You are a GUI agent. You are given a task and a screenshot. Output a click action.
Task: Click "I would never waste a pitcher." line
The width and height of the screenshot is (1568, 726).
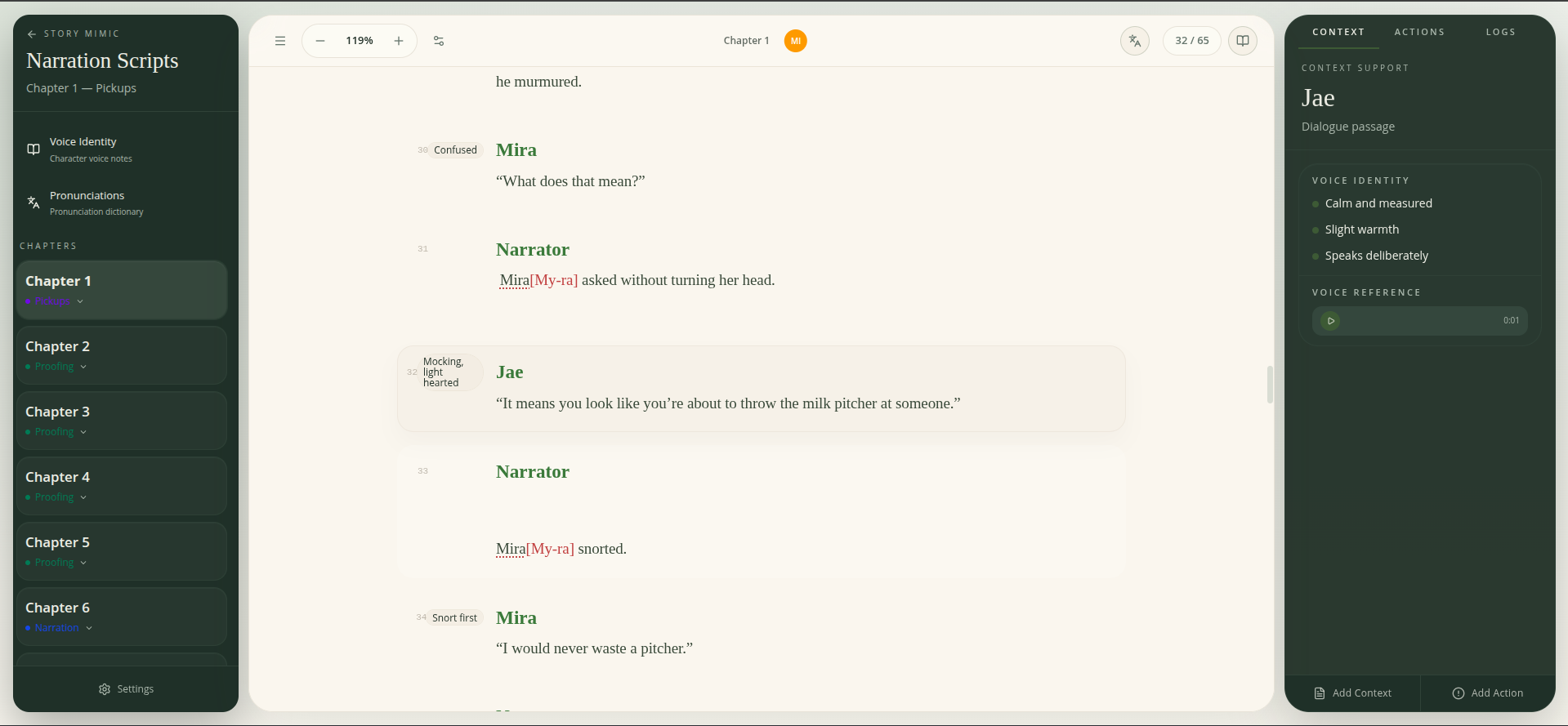[594, 648]
